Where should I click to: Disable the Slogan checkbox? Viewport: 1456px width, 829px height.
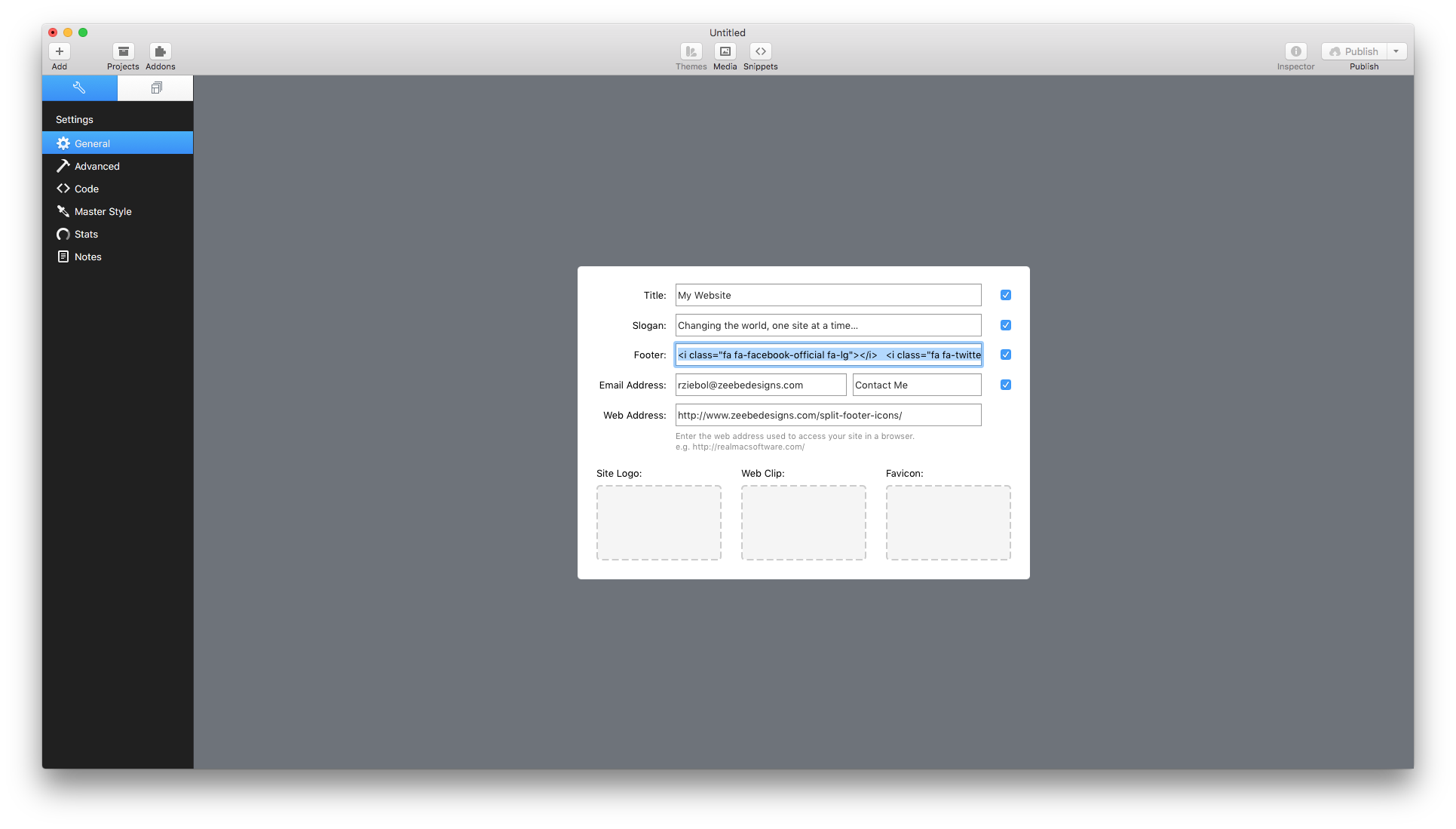[1006, 324]
